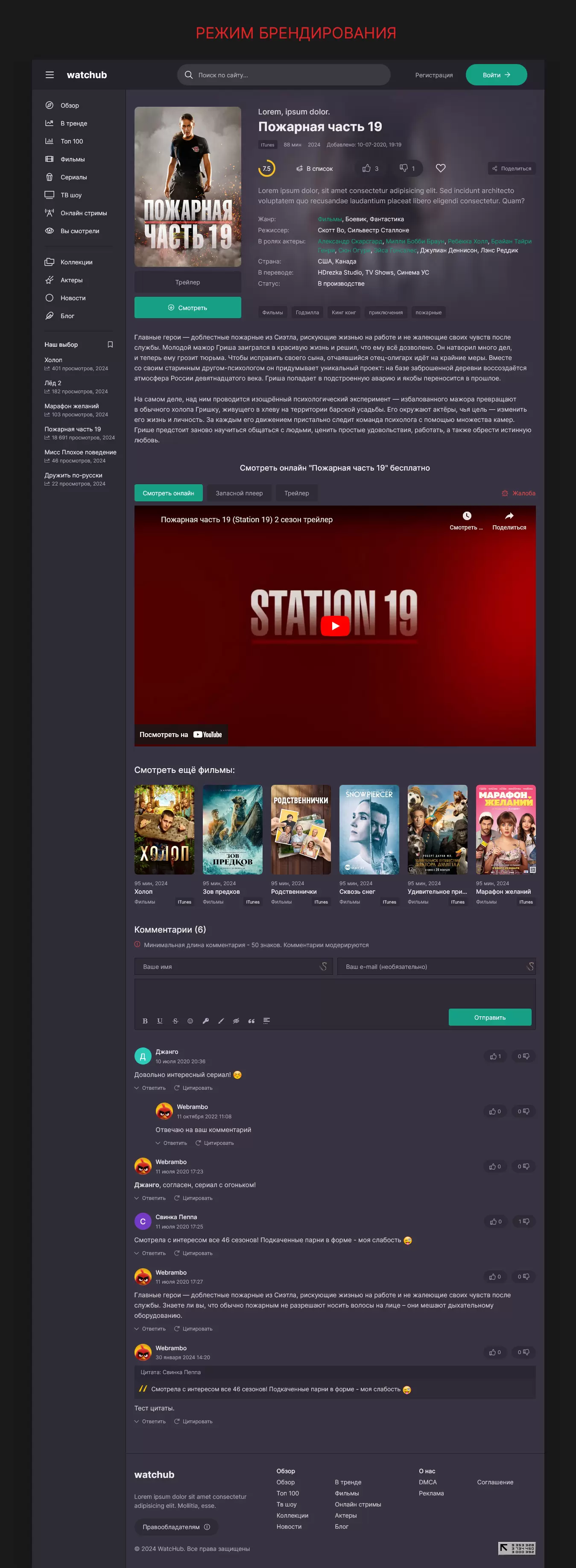The width and height of the screenshot is (576, 1568).
Task: Click the green Смотреть button
Action: (x=187, y=308)
